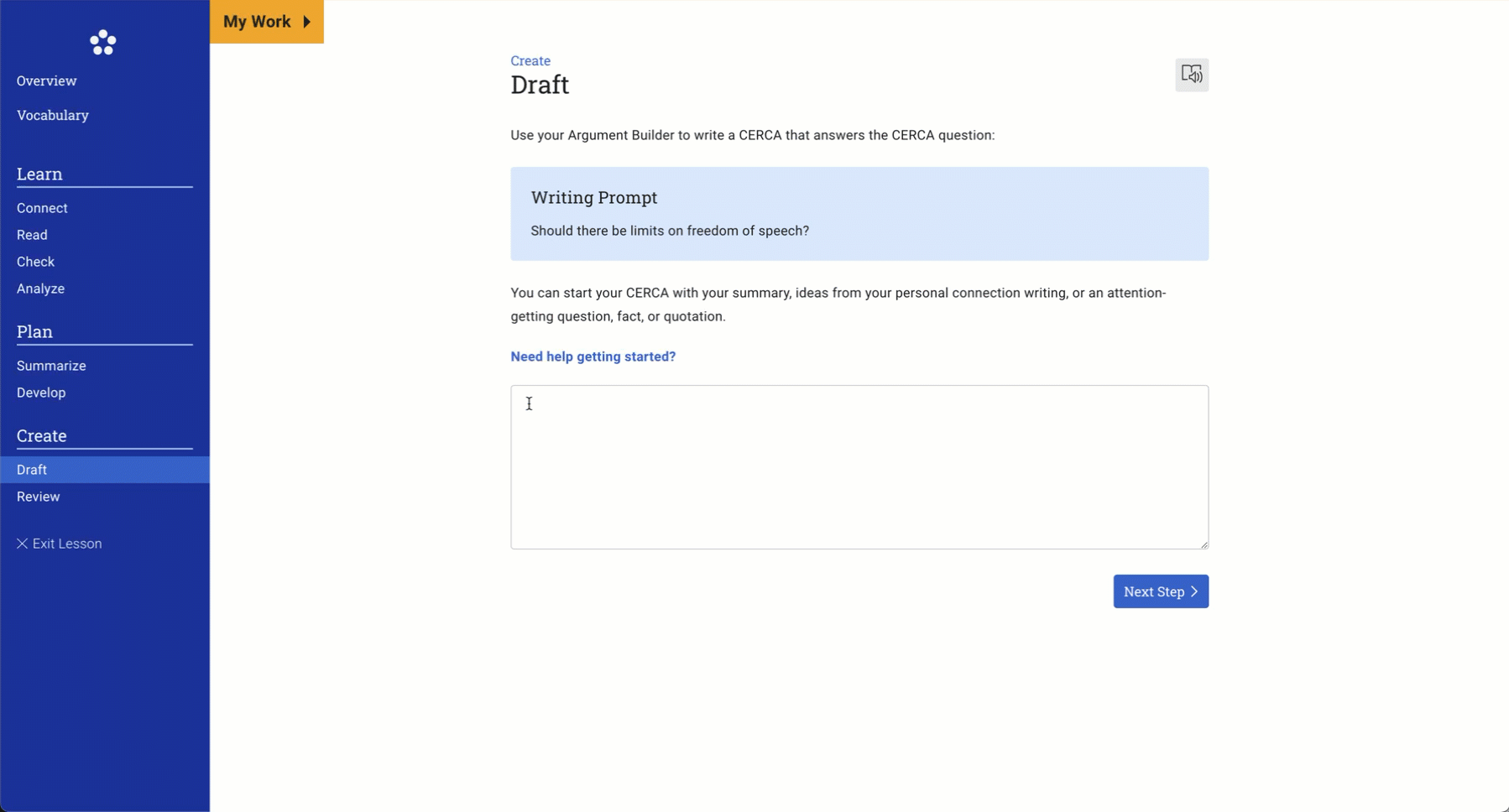This screenshot has width=1509, height=812.
Task: Click the ThinkCERCA logo icon
Action: tap(103, 43)
